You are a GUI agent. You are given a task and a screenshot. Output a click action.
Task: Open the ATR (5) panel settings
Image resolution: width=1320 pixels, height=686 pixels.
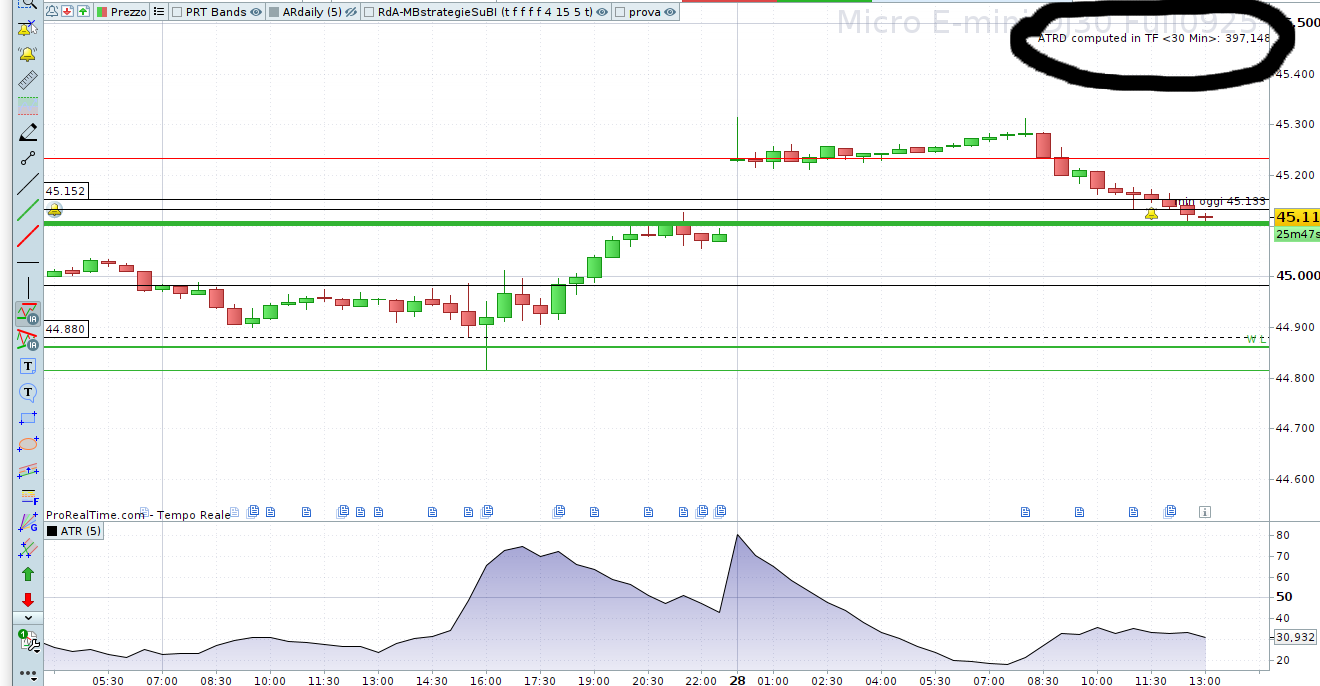tap(81, 531)
